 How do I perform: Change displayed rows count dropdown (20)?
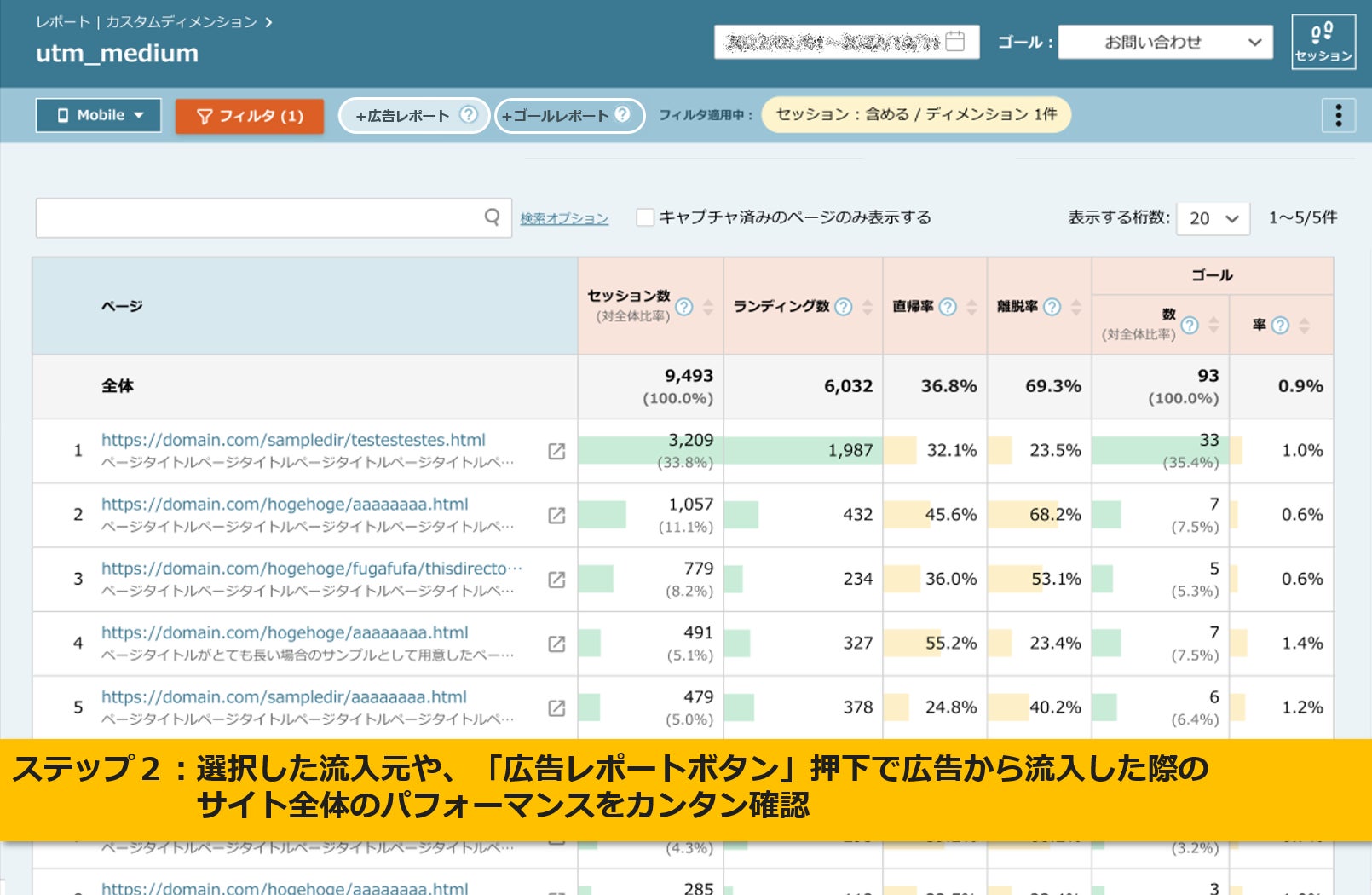coord(1213,218)
